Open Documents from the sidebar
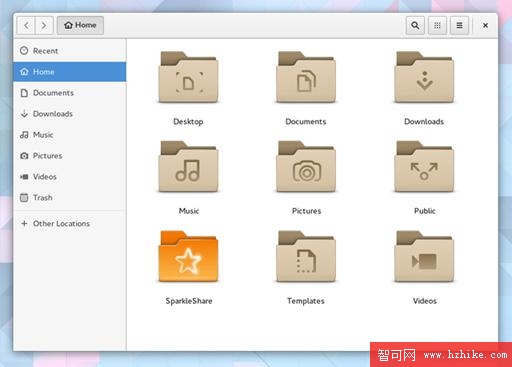The width and height of the screenshot is (512, 367). (x=70, y=93)
